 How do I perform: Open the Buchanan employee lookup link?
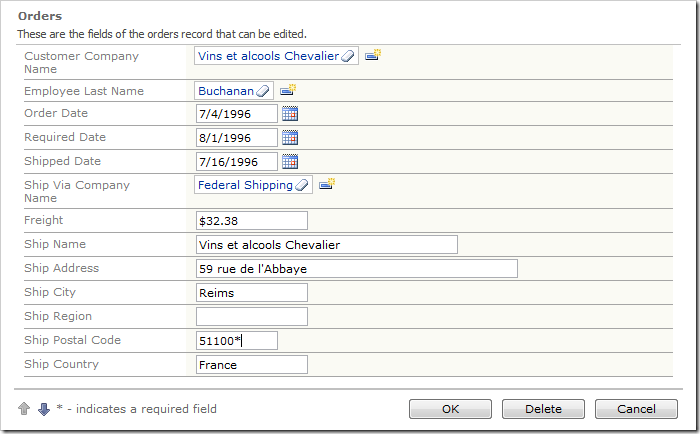point(226,91)
